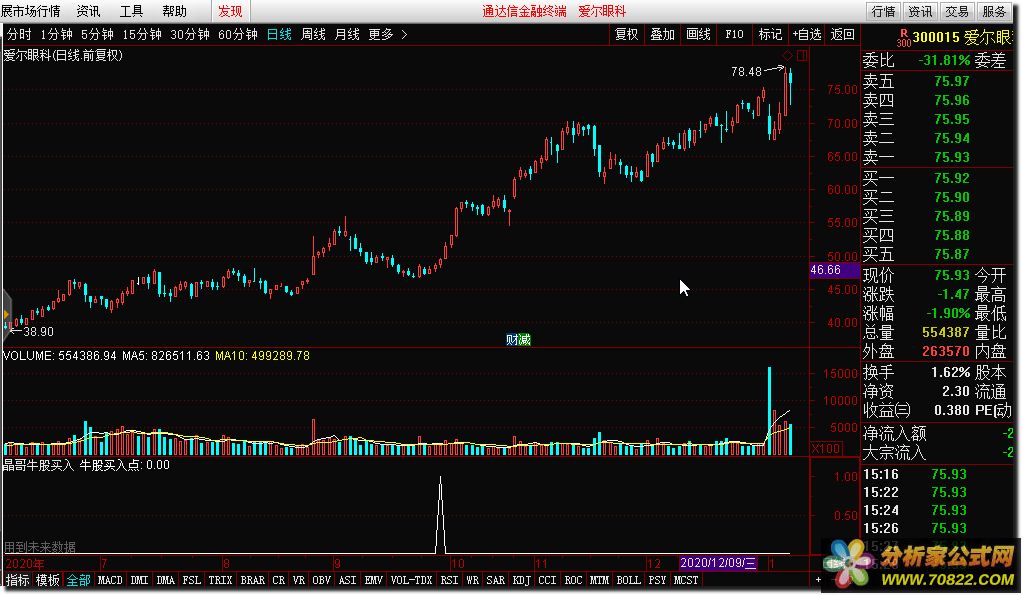
Task: Click the 买五 price 75.87
Action: click(951, 254)
